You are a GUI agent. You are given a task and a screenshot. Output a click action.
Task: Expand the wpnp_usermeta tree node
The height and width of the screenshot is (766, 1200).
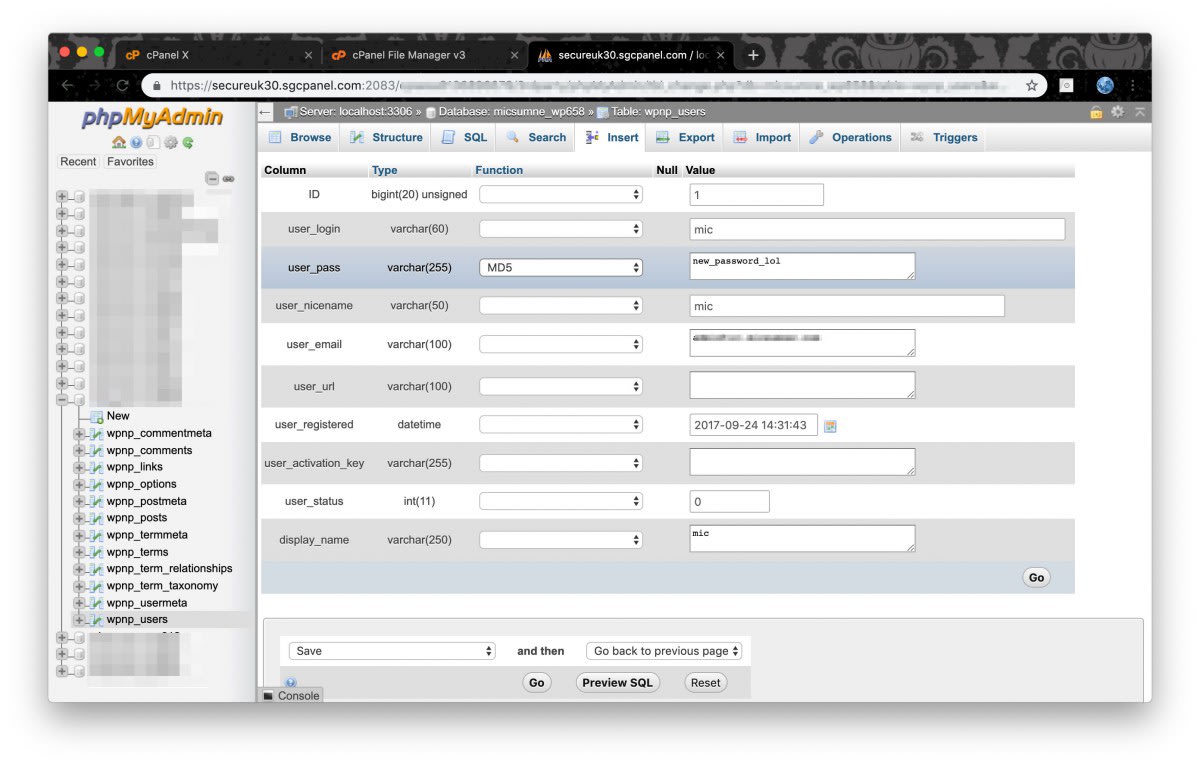click(79, 603)
